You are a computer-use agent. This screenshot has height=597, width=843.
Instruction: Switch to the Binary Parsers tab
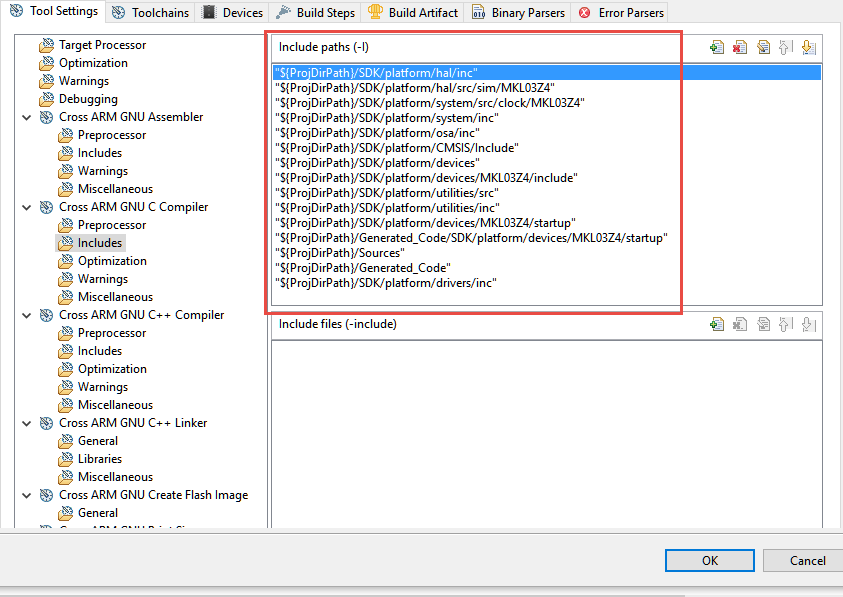[x=518, y=12]
